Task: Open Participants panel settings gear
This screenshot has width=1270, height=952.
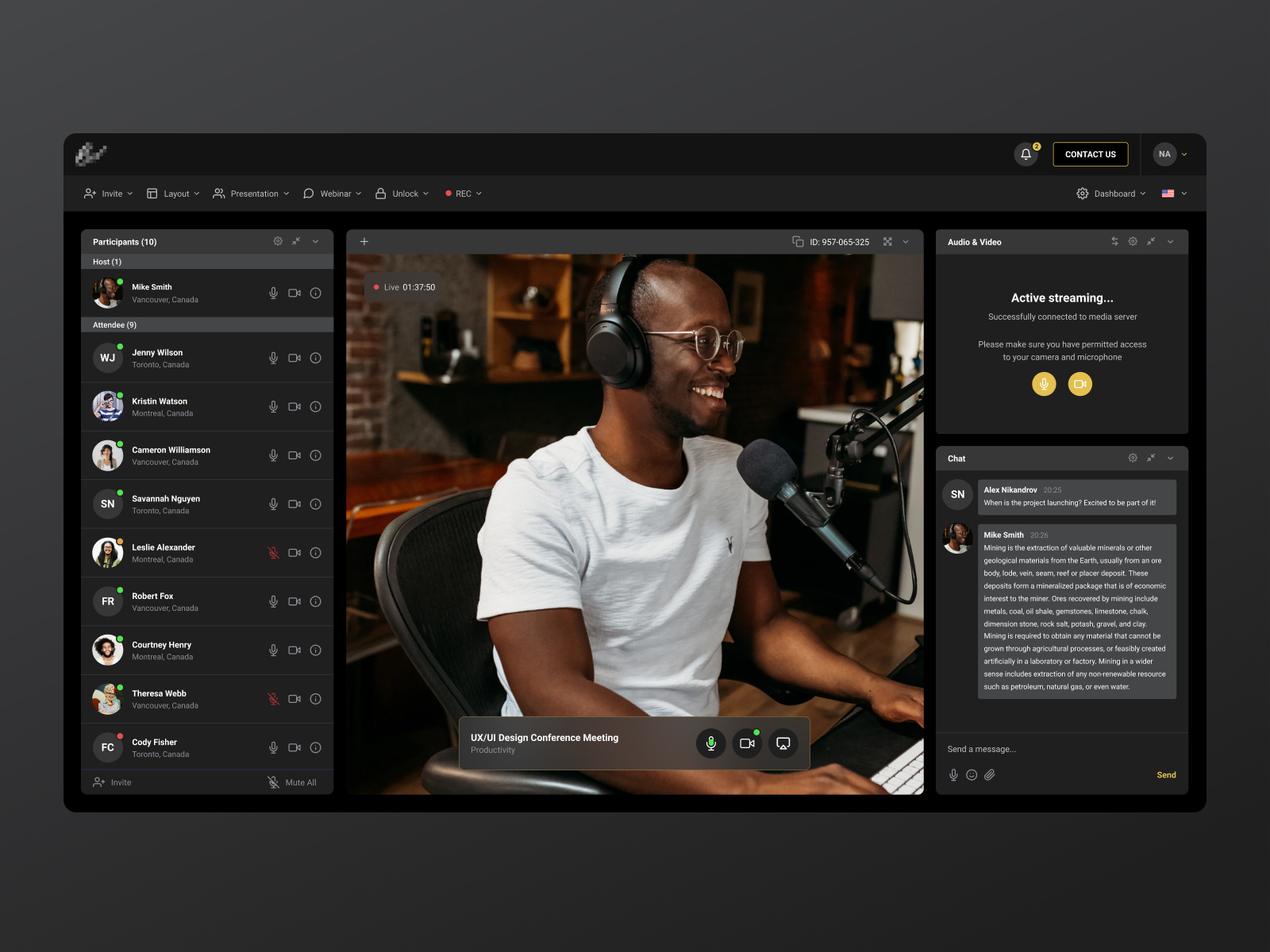Action: pyautogui.click(x=278, y=241)
